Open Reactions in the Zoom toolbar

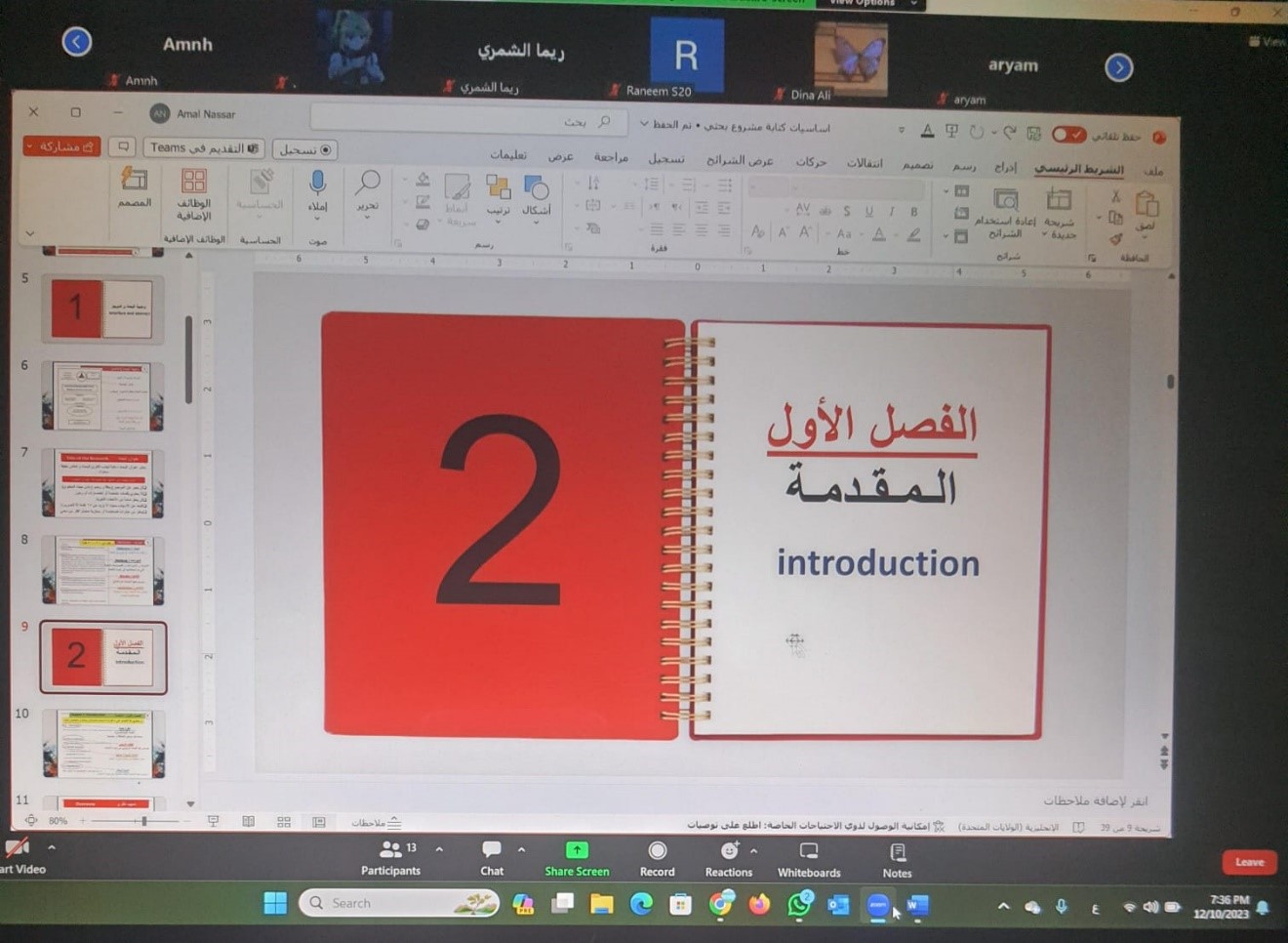point(728,858)
